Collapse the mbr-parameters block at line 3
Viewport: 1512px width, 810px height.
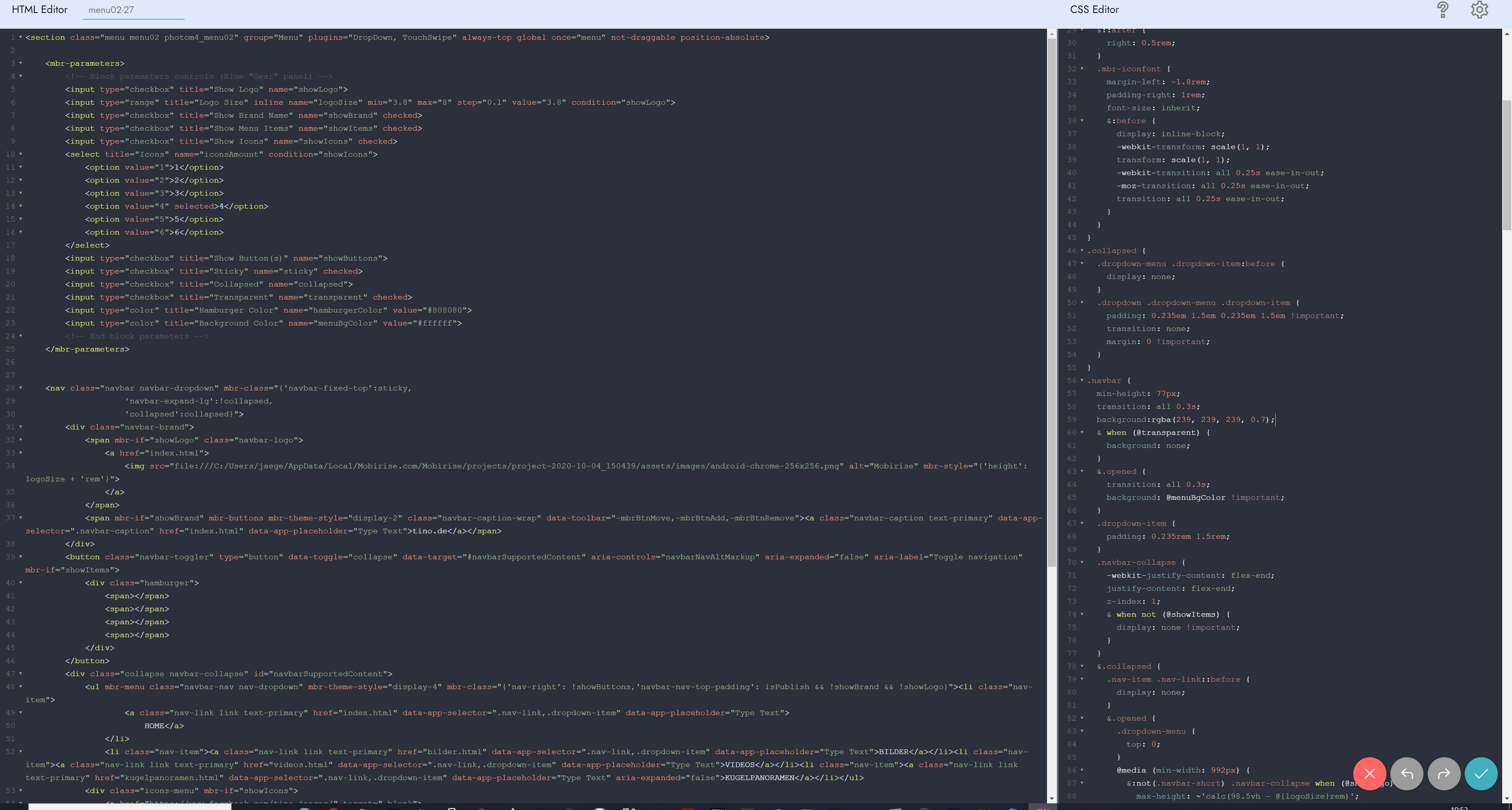[x=20, y=63]
